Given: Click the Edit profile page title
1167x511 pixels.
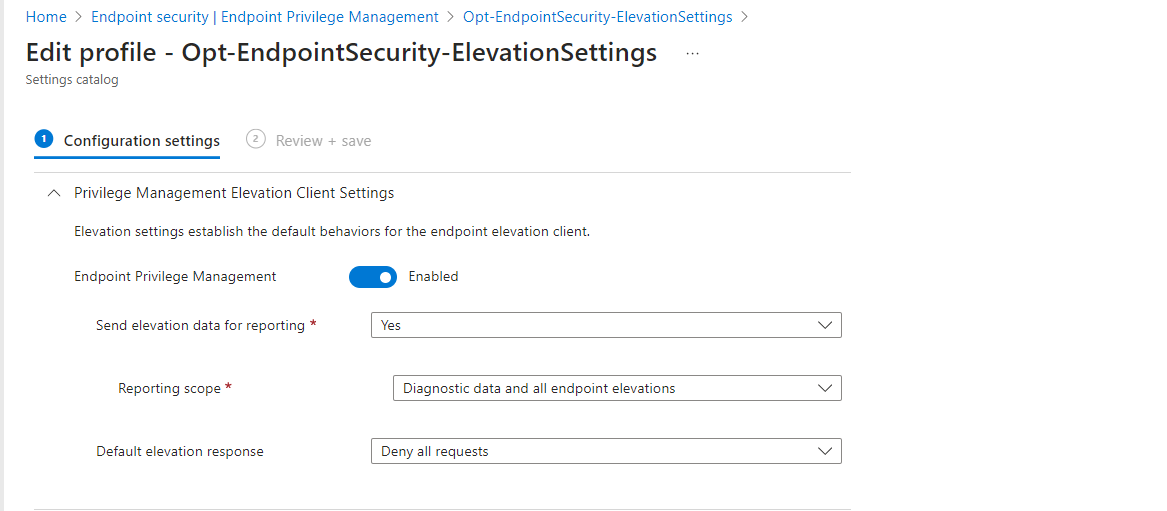Looking at the screenshot, I should [341, 53].
